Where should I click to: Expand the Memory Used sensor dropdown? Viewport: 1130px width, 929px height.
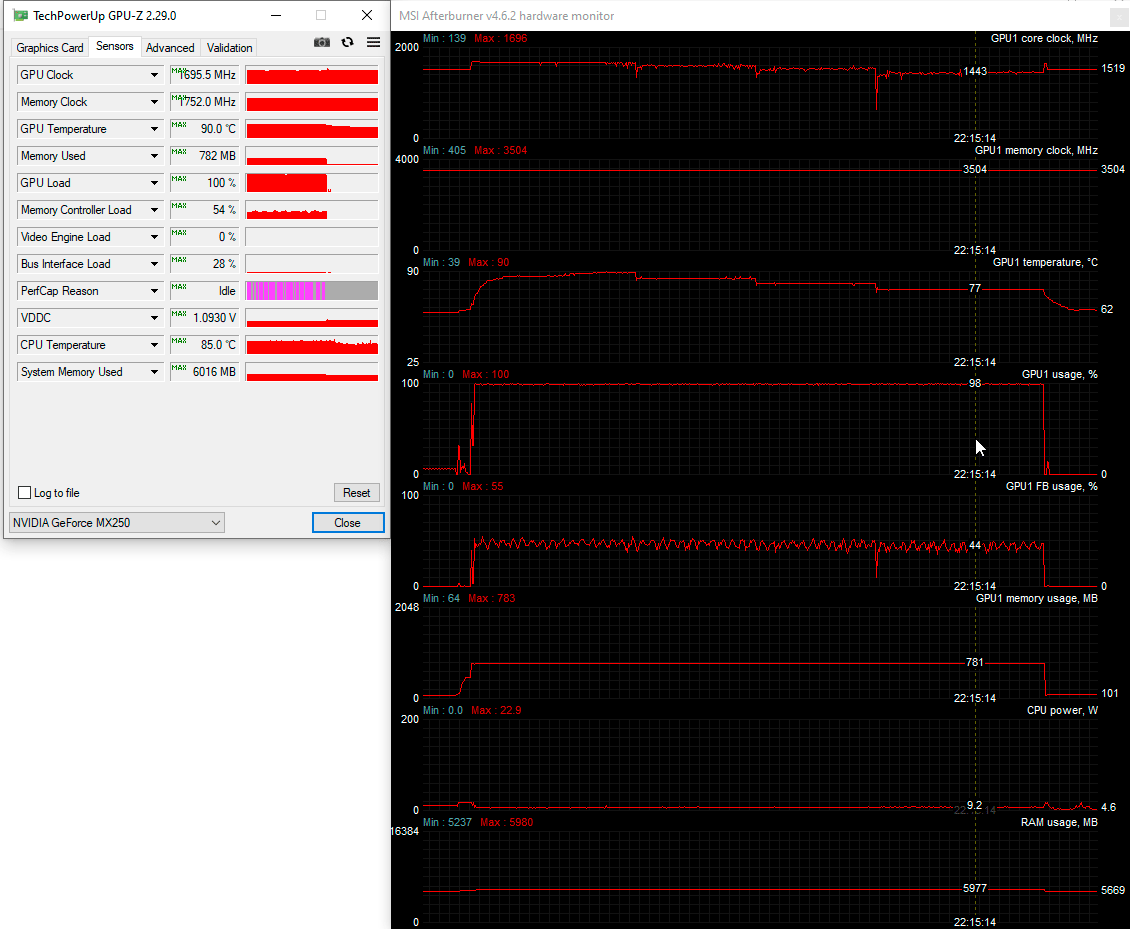coord(154,156)
